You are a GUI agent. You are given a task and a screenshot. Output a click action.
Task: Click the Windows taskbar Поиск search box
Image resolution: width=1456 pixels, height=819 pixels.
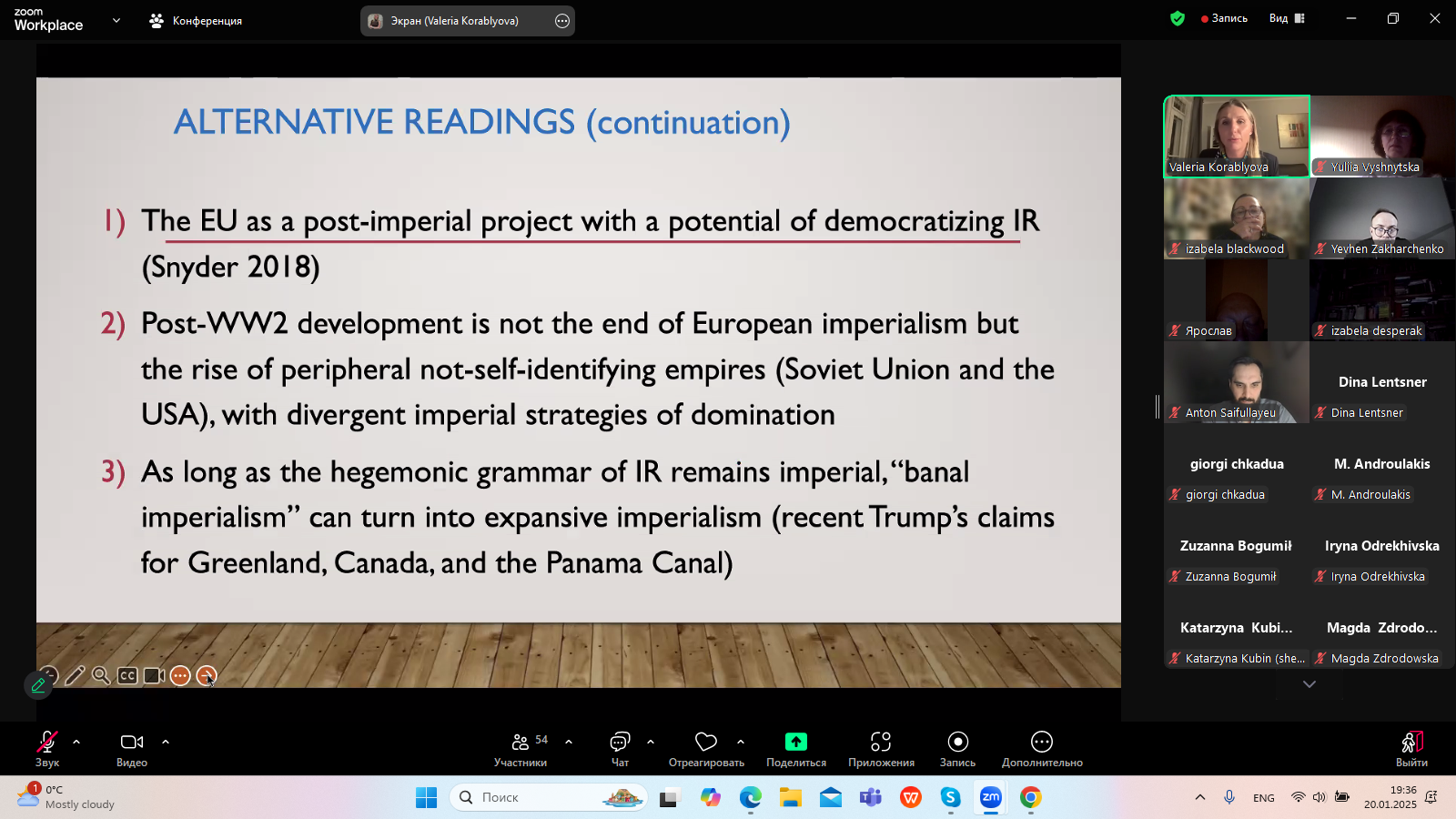click(548, 797)
